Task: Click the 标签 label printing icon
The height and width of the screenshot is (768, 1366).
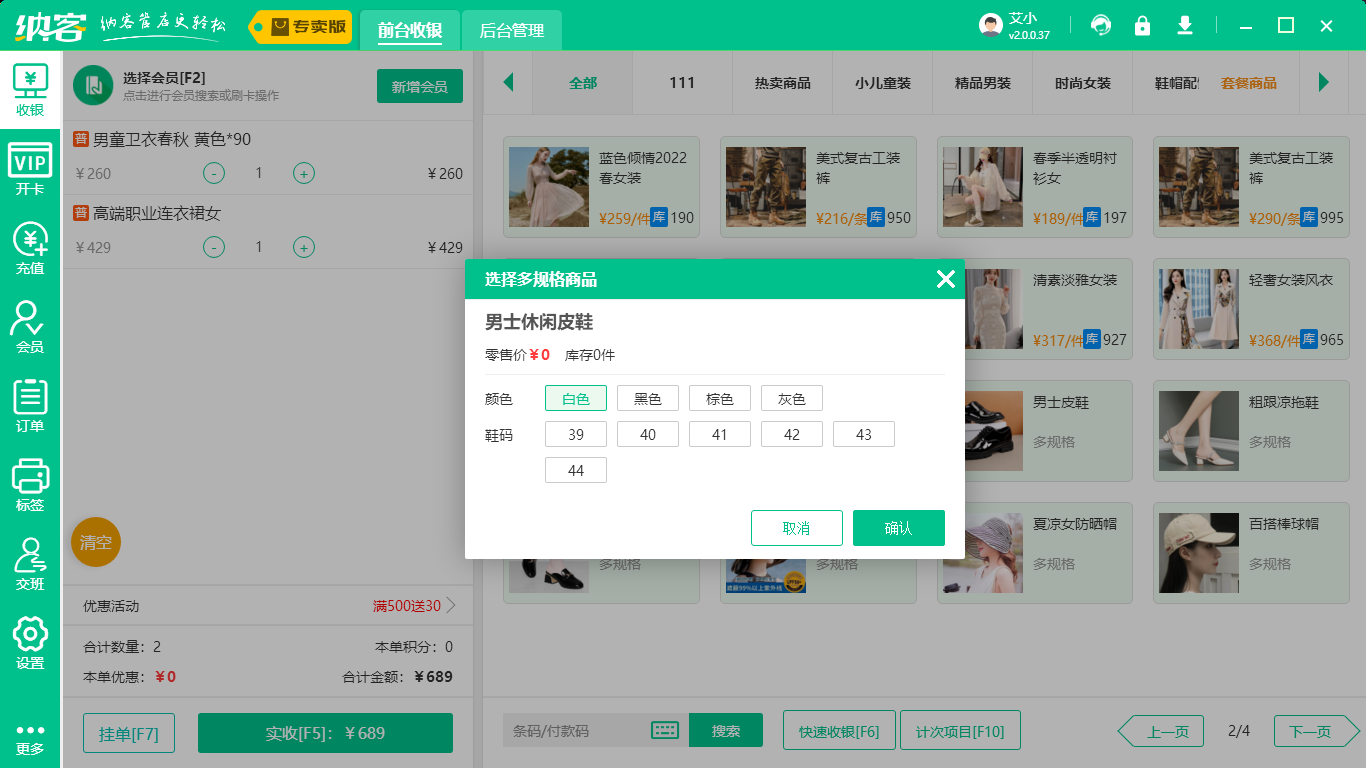Action: pos(30,478)
